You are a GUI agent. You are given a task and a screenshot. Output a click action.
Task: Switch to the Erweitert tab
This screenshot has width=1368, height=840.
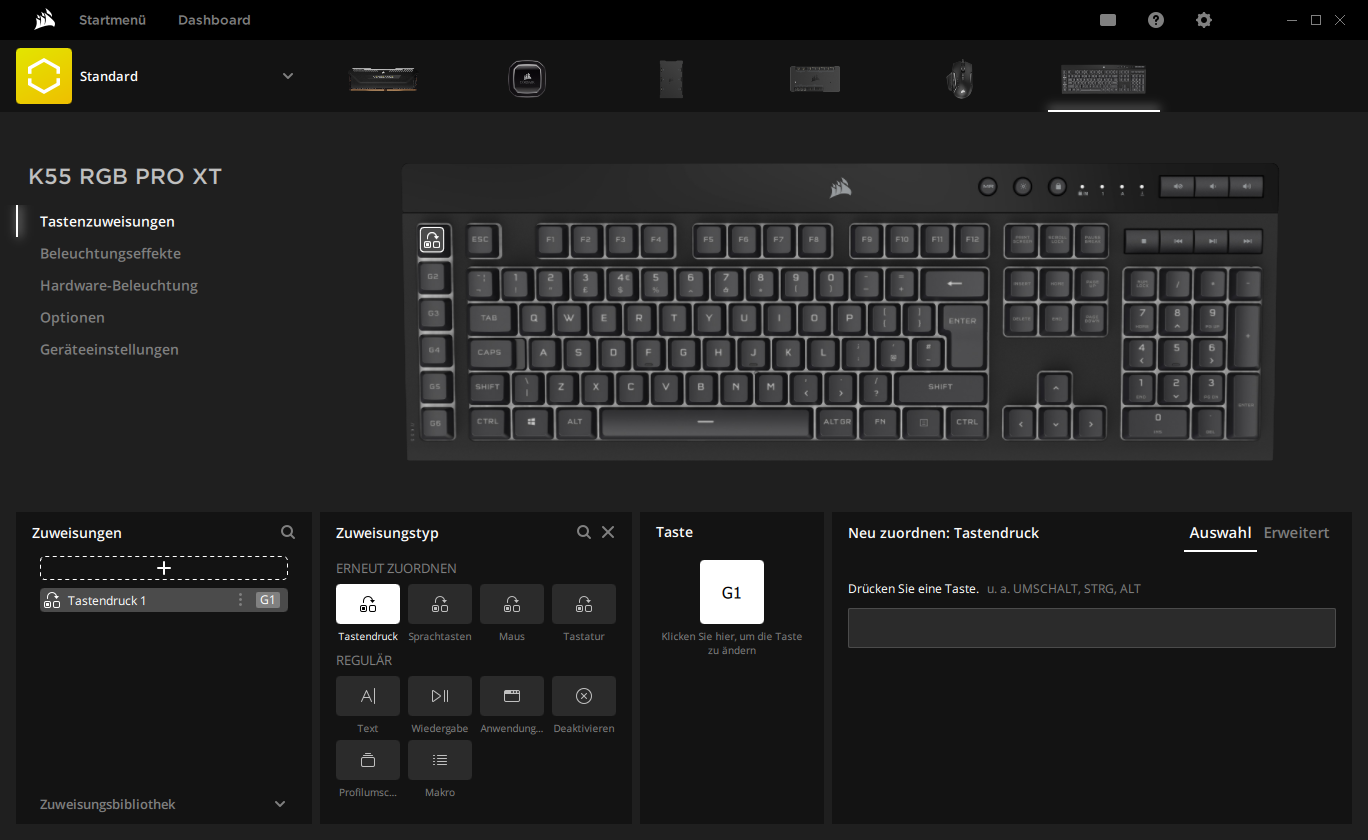coord(1296,533)
